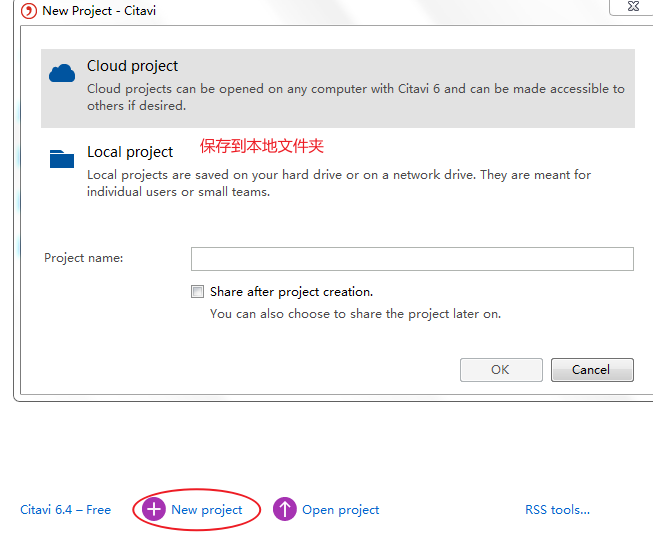Click the 'Project name:' label
This screenshot has height=533, width=653.
84,258
